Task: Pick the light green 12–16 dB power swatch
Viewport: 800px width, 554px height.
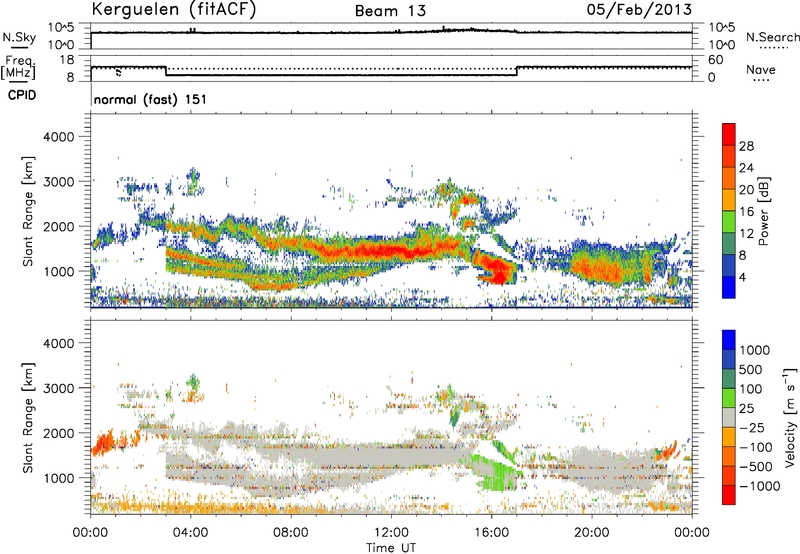Action: click(x=729, y=222)
